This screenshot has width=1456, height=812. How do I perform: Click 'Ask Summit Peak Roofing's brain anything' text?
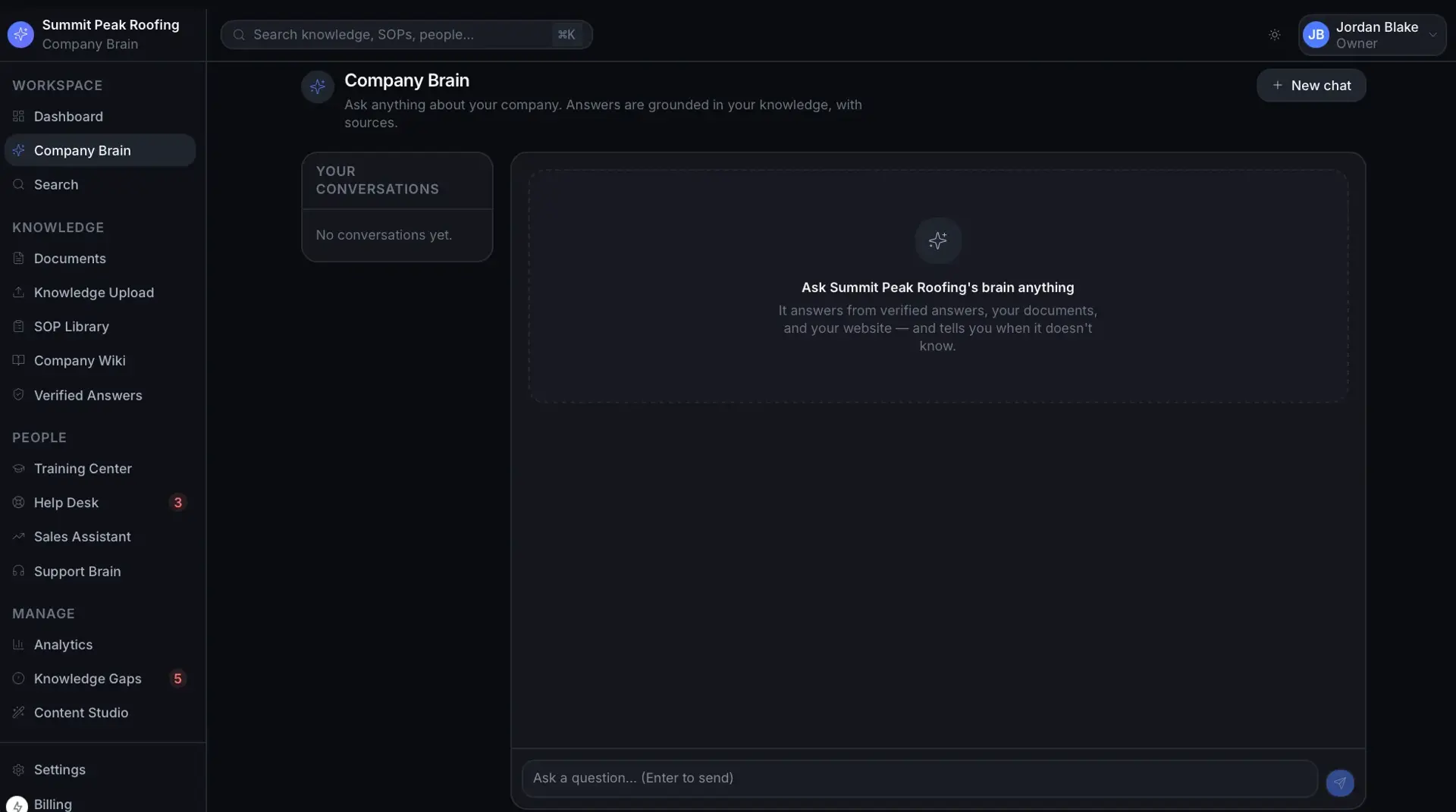[x=937, y=287]
